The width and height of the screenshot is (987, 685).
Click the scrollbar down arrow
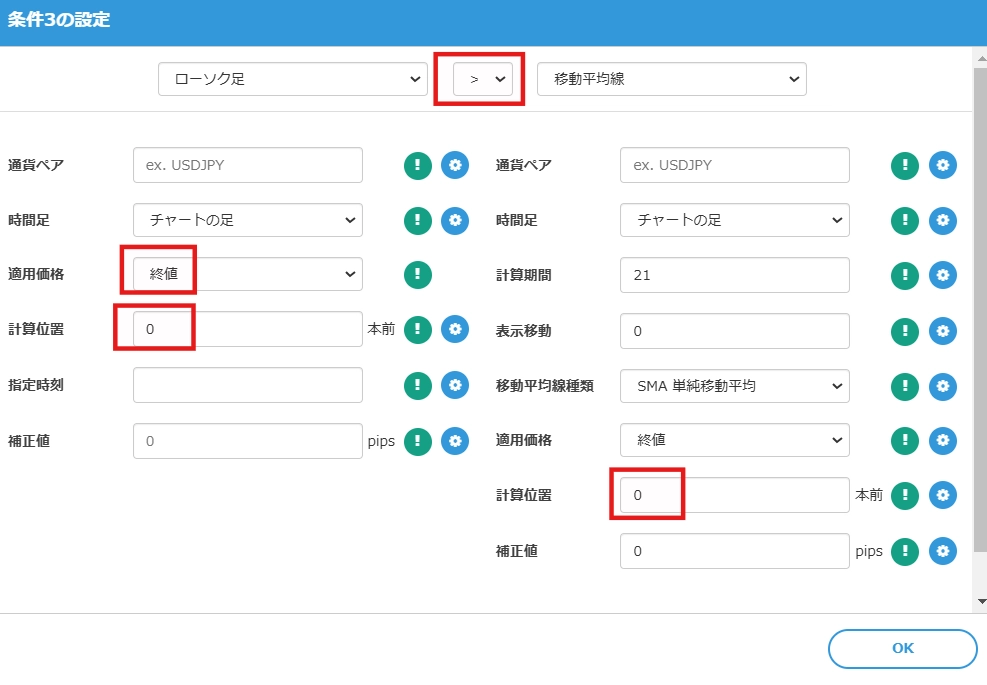pyautogui.click(x=980, y=601)
